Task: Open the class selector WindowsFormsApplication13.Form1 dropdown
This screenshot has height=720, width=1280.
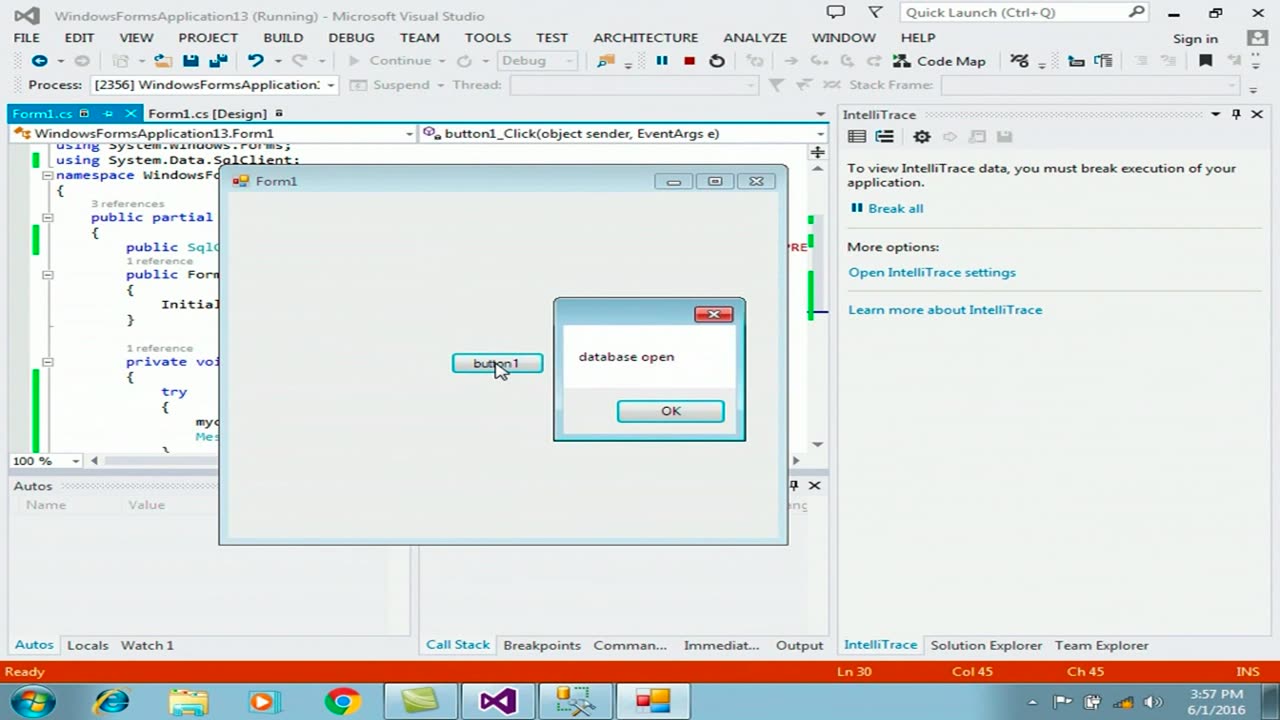Action: point(409,134)
